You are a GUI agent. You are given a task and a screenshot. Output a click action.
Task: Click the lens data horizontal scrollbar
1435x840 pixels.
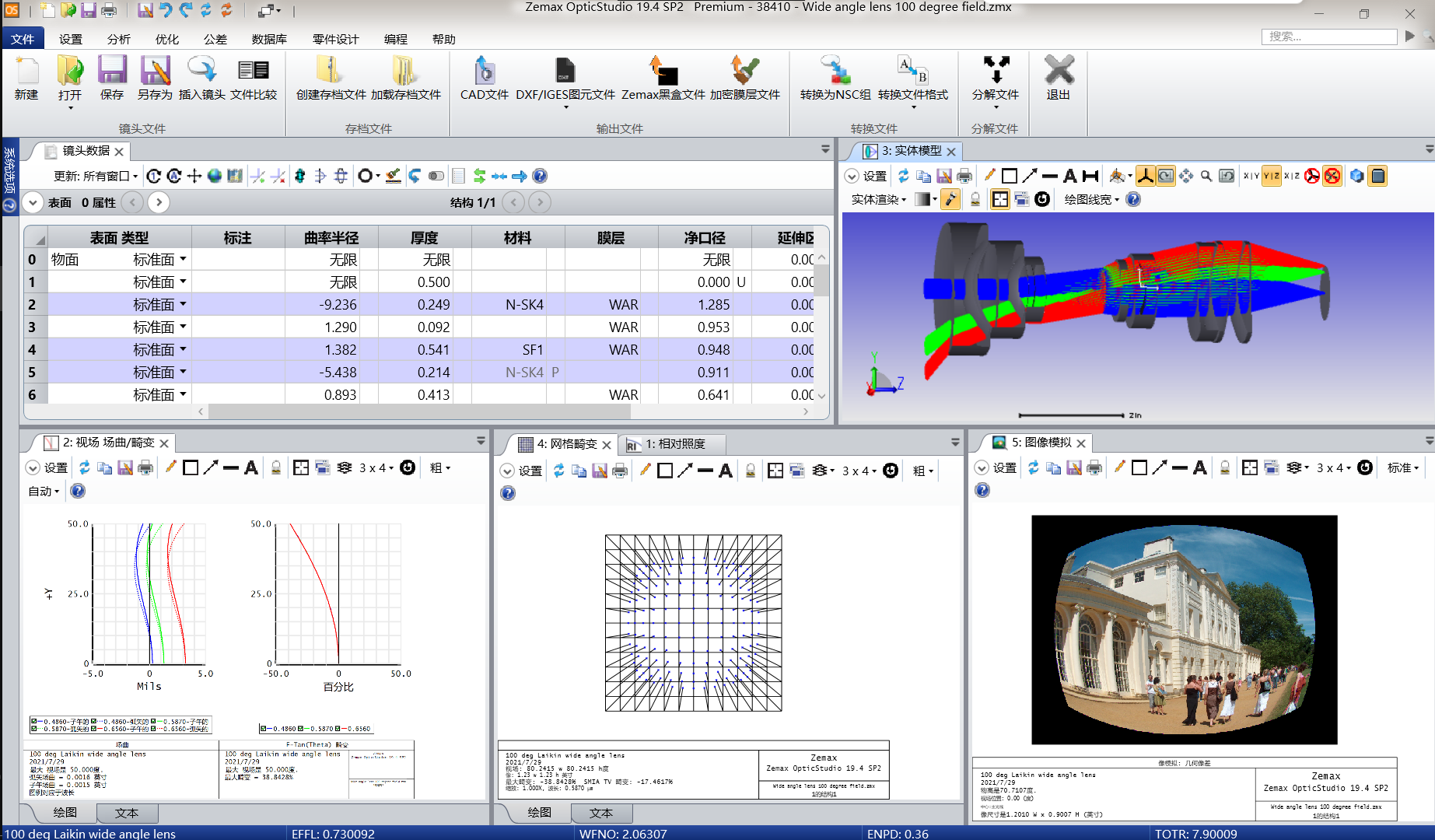[418, 411]
